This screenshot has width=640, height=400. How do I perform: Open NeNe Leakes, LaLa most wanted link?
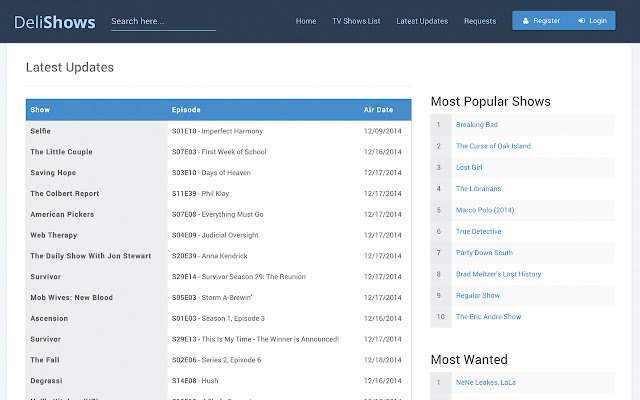pyautogui.click(x=486, y=382)
